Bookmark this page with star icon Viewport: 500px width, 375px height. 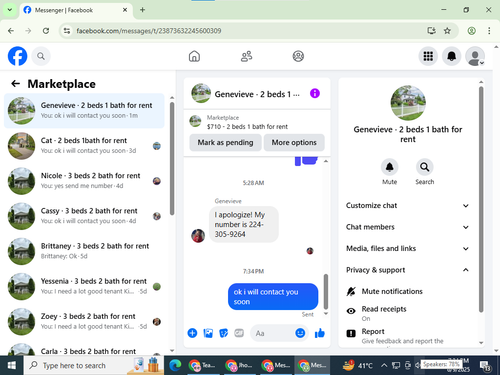(447, 31)
